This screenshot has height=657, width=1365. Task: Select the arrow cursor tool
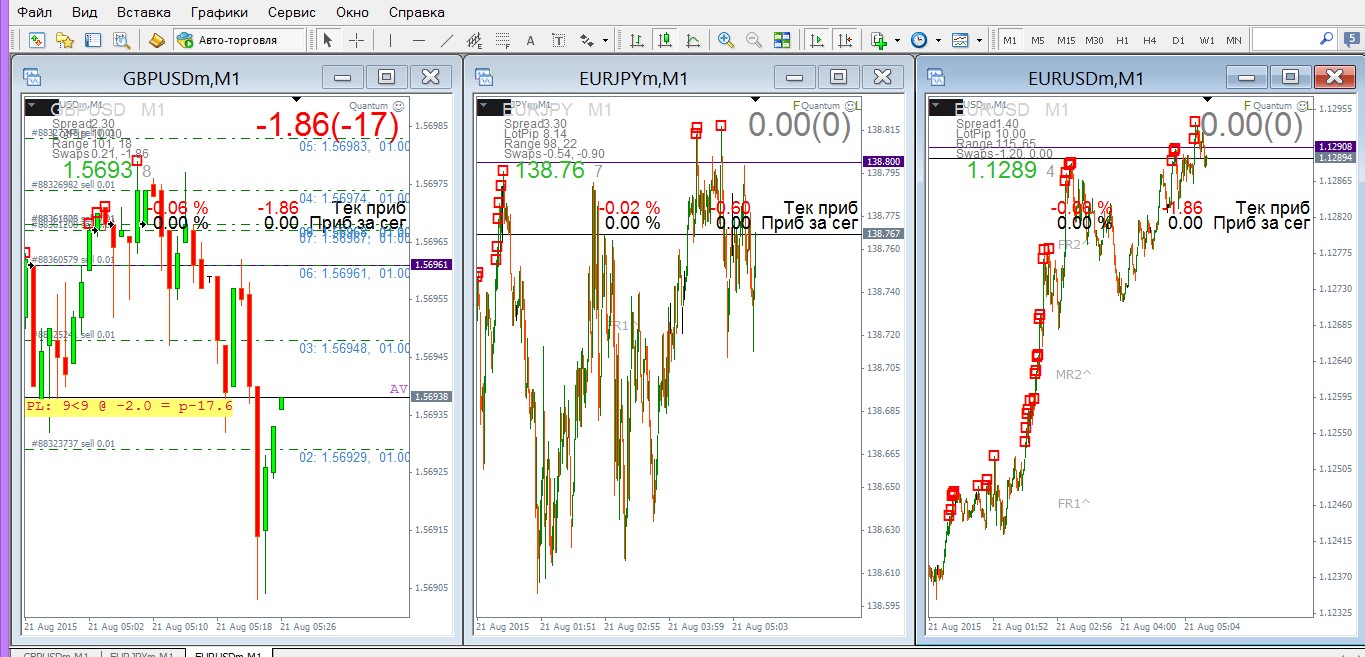click(x=328, y=40)
